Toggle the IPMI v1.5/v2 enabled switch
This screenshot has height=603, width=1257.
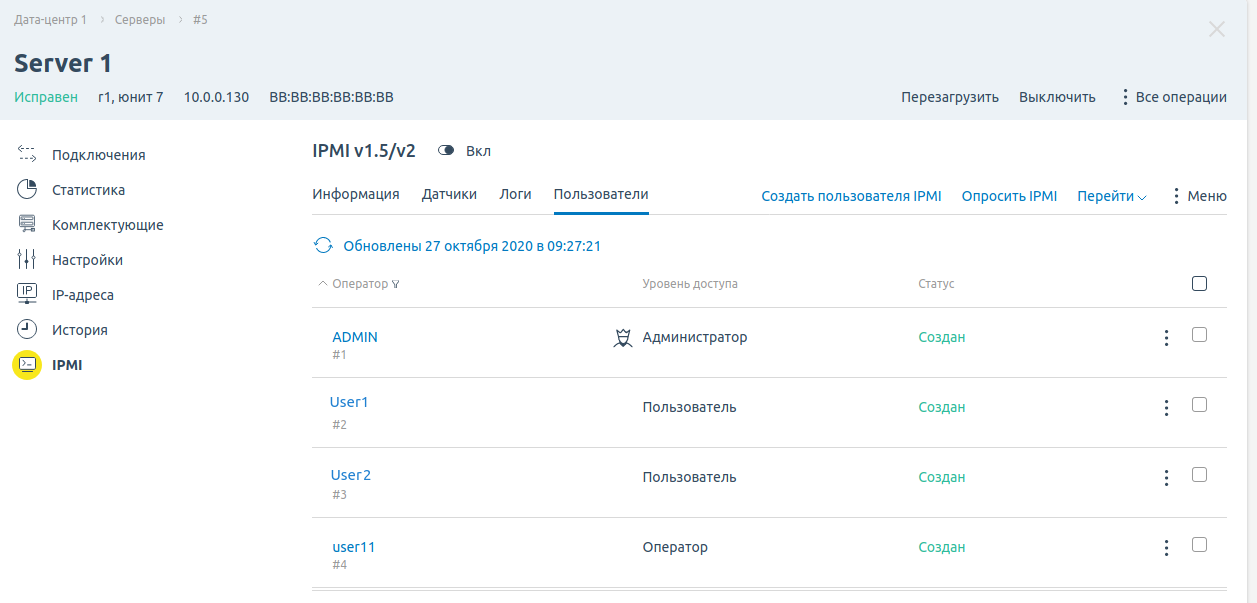pos(447,151)
